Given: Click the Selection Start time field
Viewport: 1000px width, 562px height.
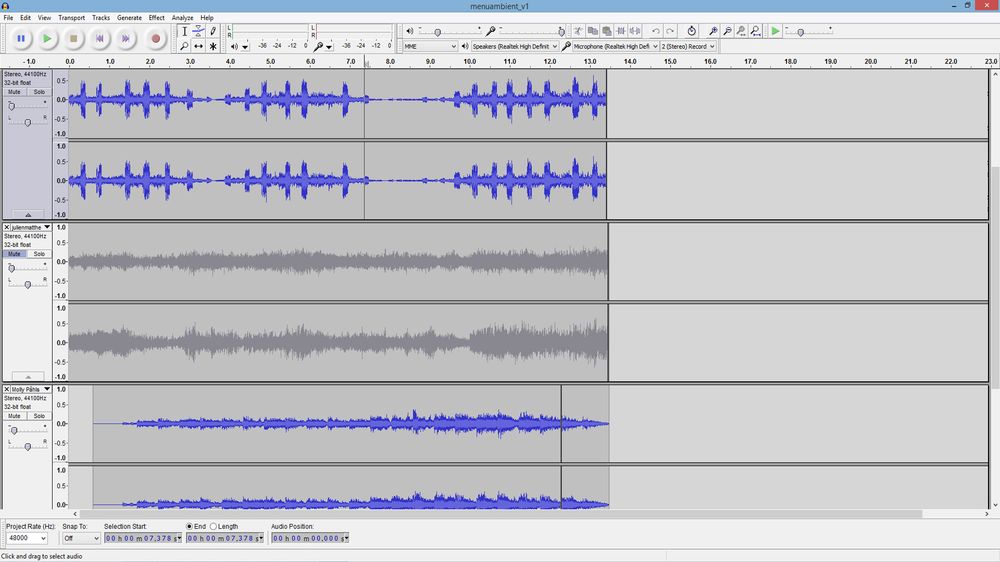Looking at the screenshot, I should pyautogui.click(x=143, y=538).
